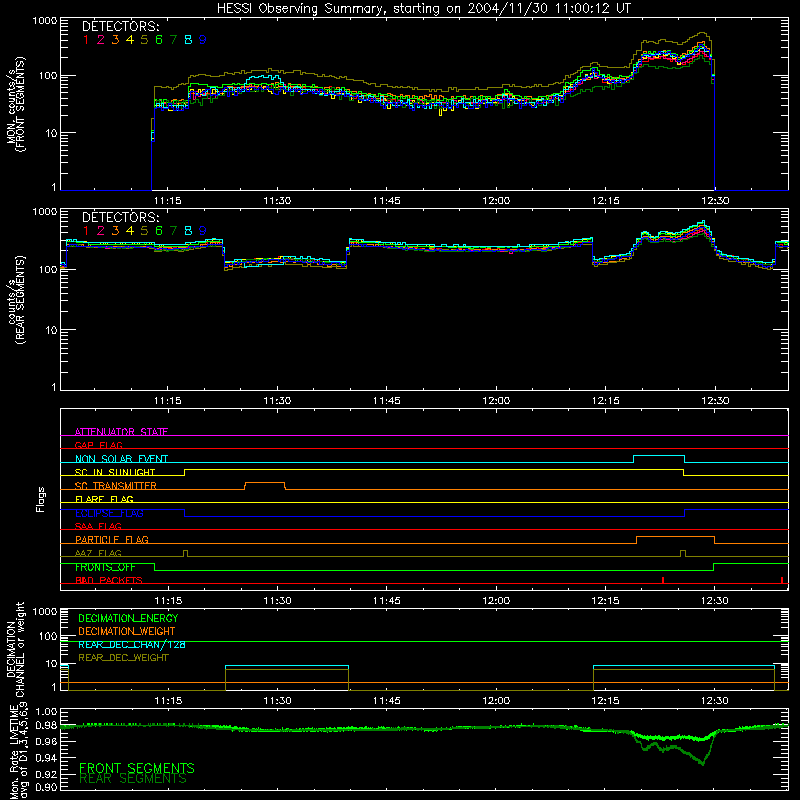
Task: Click the FRONT SEGMENTS livetime legend label
Action: 137,768
